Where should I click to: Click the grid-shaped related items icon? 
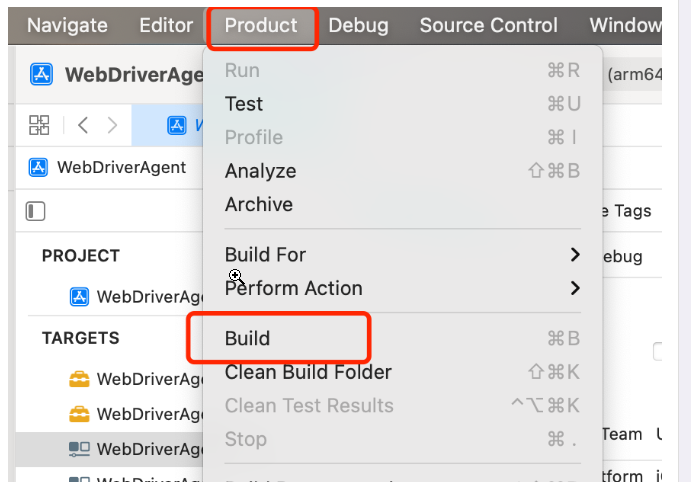39,125
